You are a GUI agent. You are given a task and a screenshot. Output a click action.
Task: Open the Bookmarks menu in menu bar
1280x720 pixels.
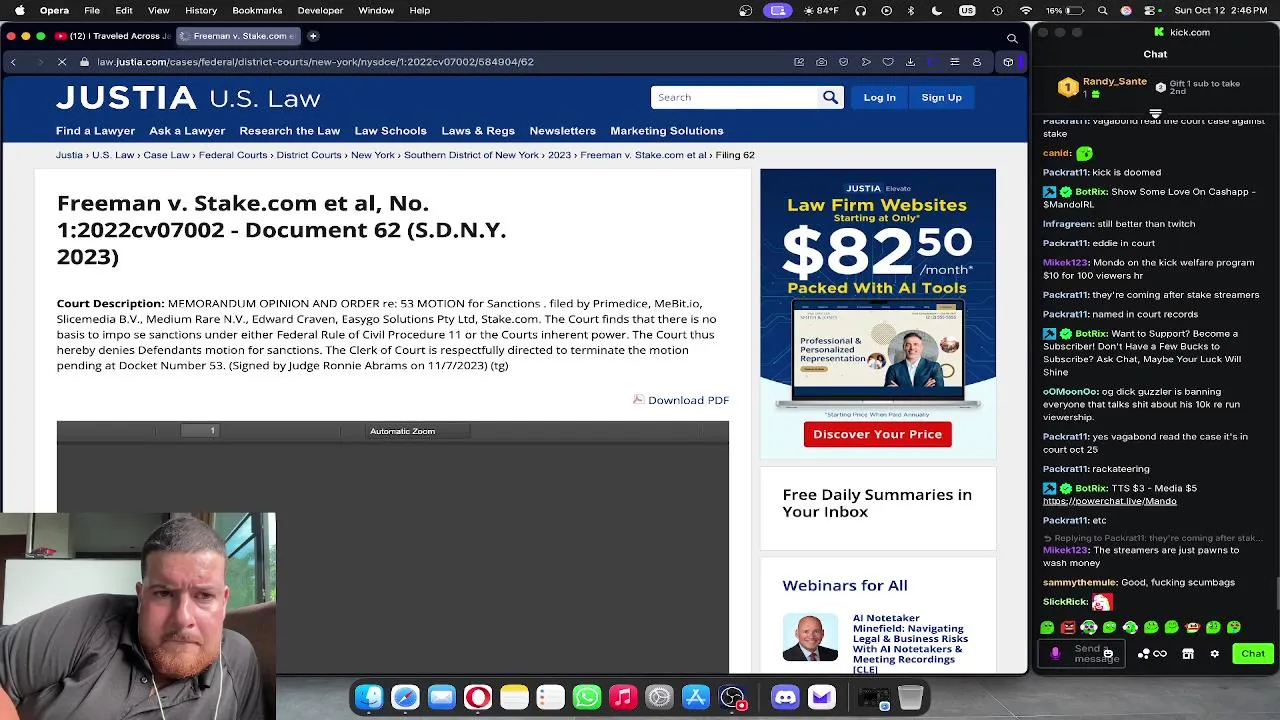tap(257, 10)
